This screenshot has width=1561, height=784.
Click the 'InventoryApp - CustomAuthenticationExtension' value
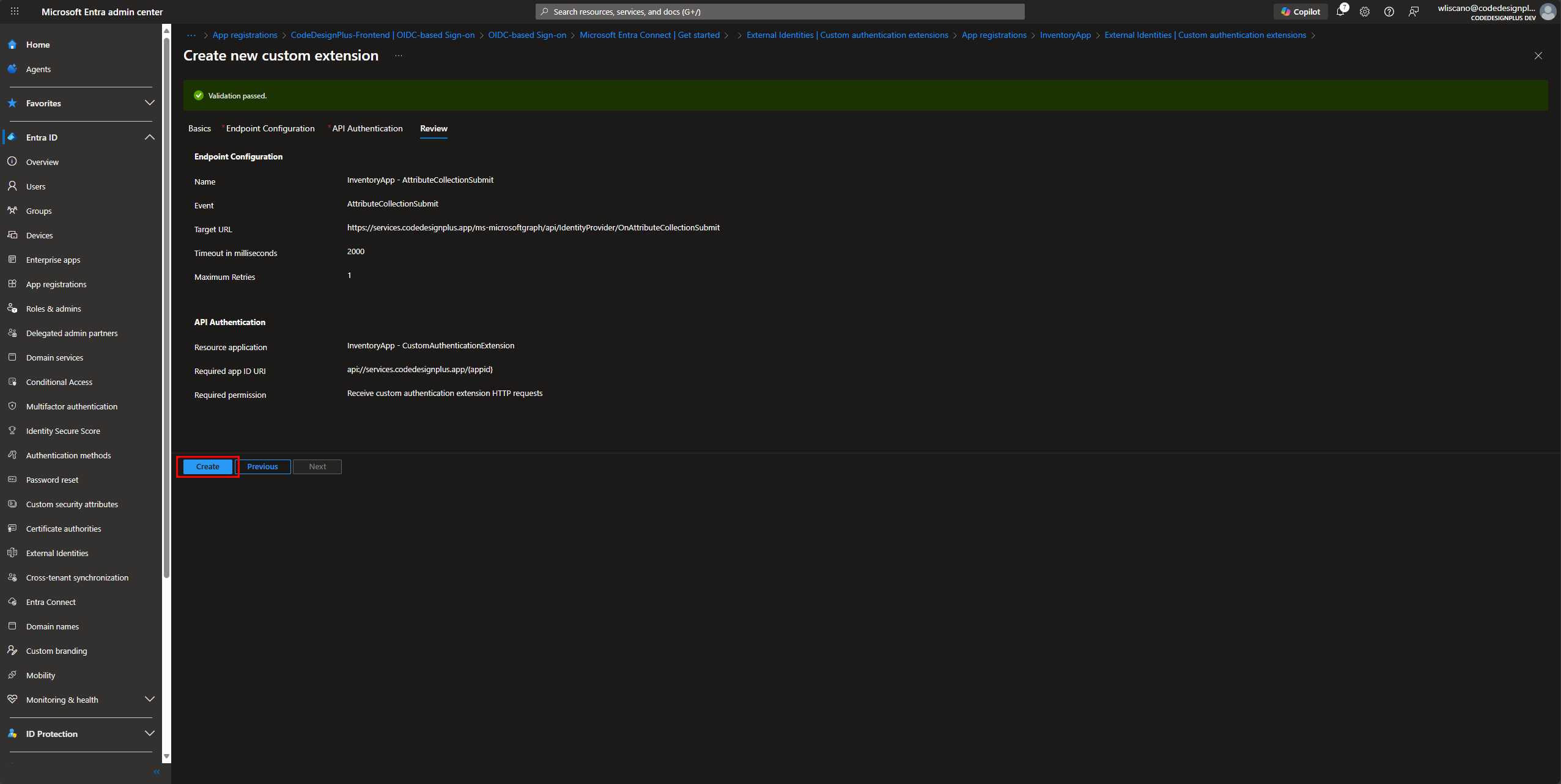(430, 345)
